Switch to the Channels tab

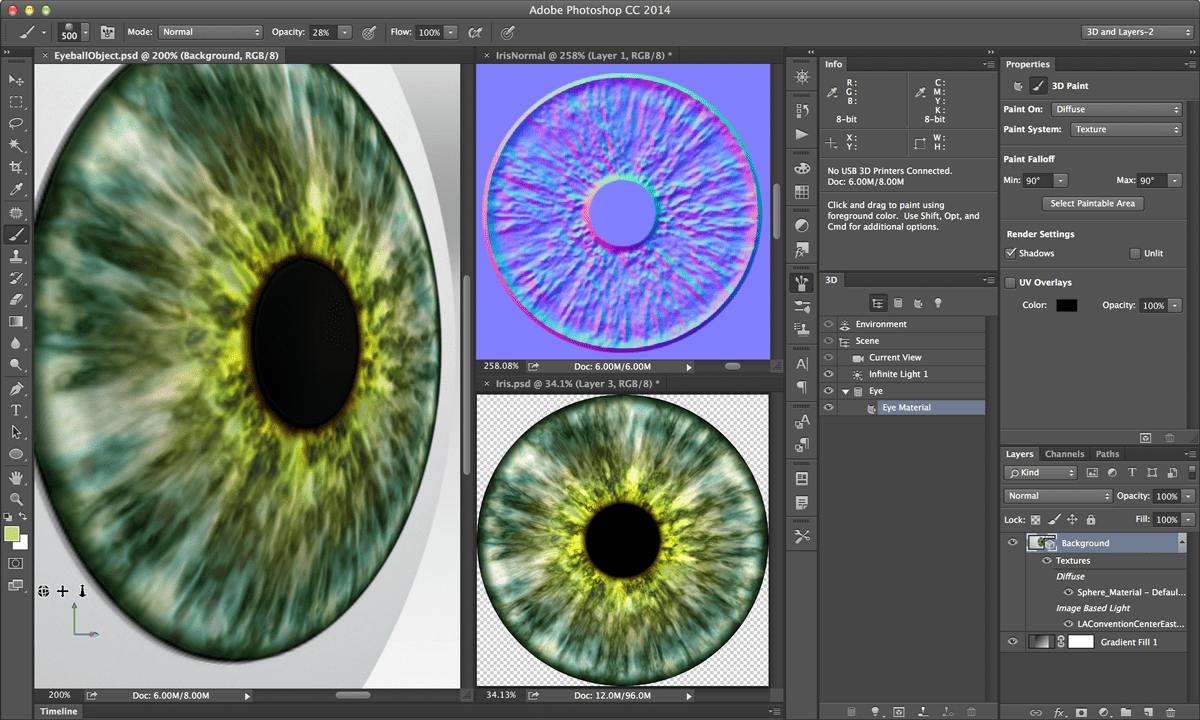(x=1064, y=453)
